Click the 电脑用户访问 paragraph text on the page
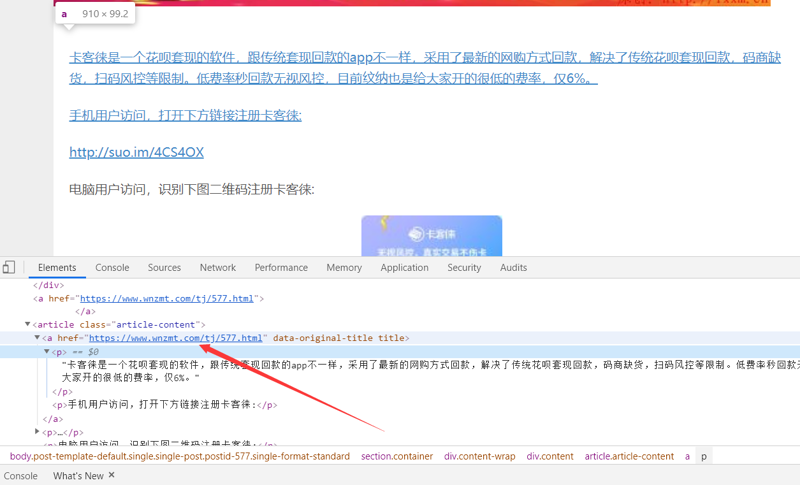Viewport: 800px width, 485px height. (x=192, y=189)
